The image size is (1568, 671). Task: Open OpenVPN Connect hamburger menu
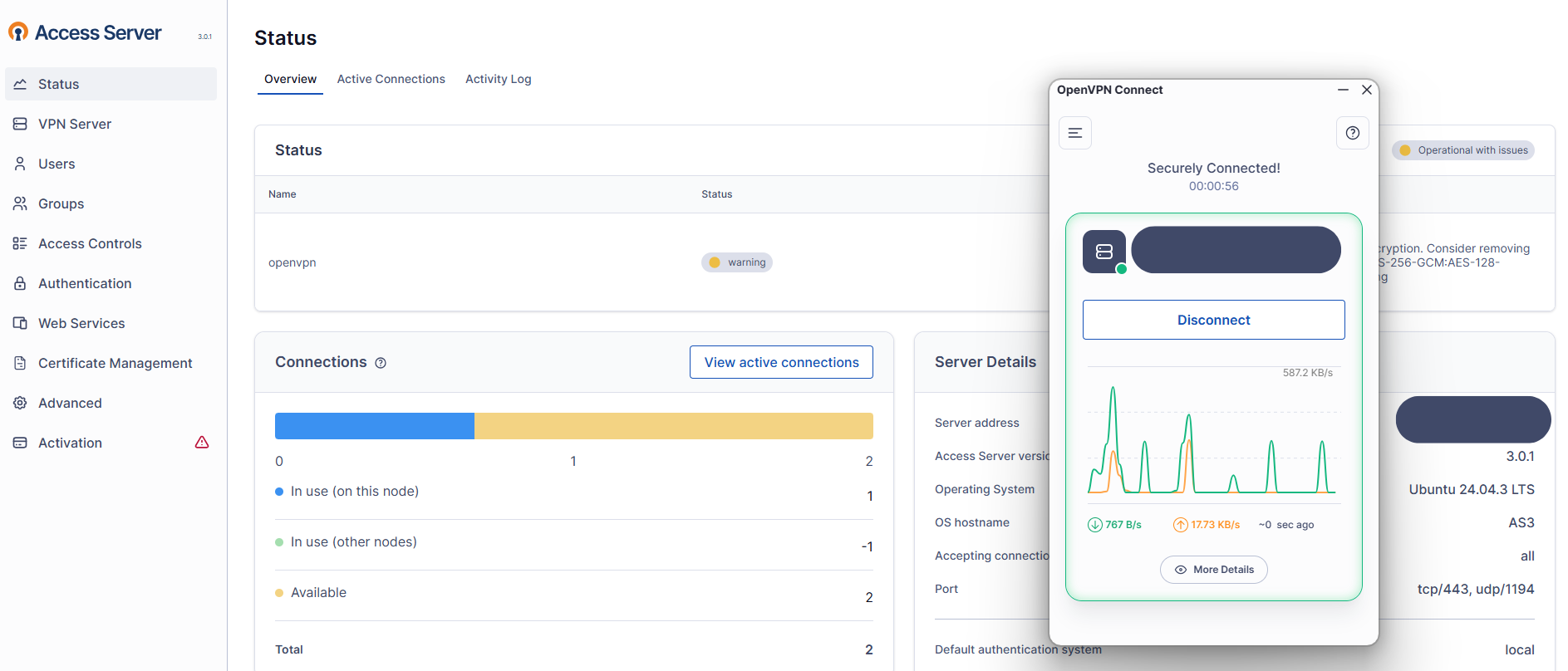(1075, 133)
